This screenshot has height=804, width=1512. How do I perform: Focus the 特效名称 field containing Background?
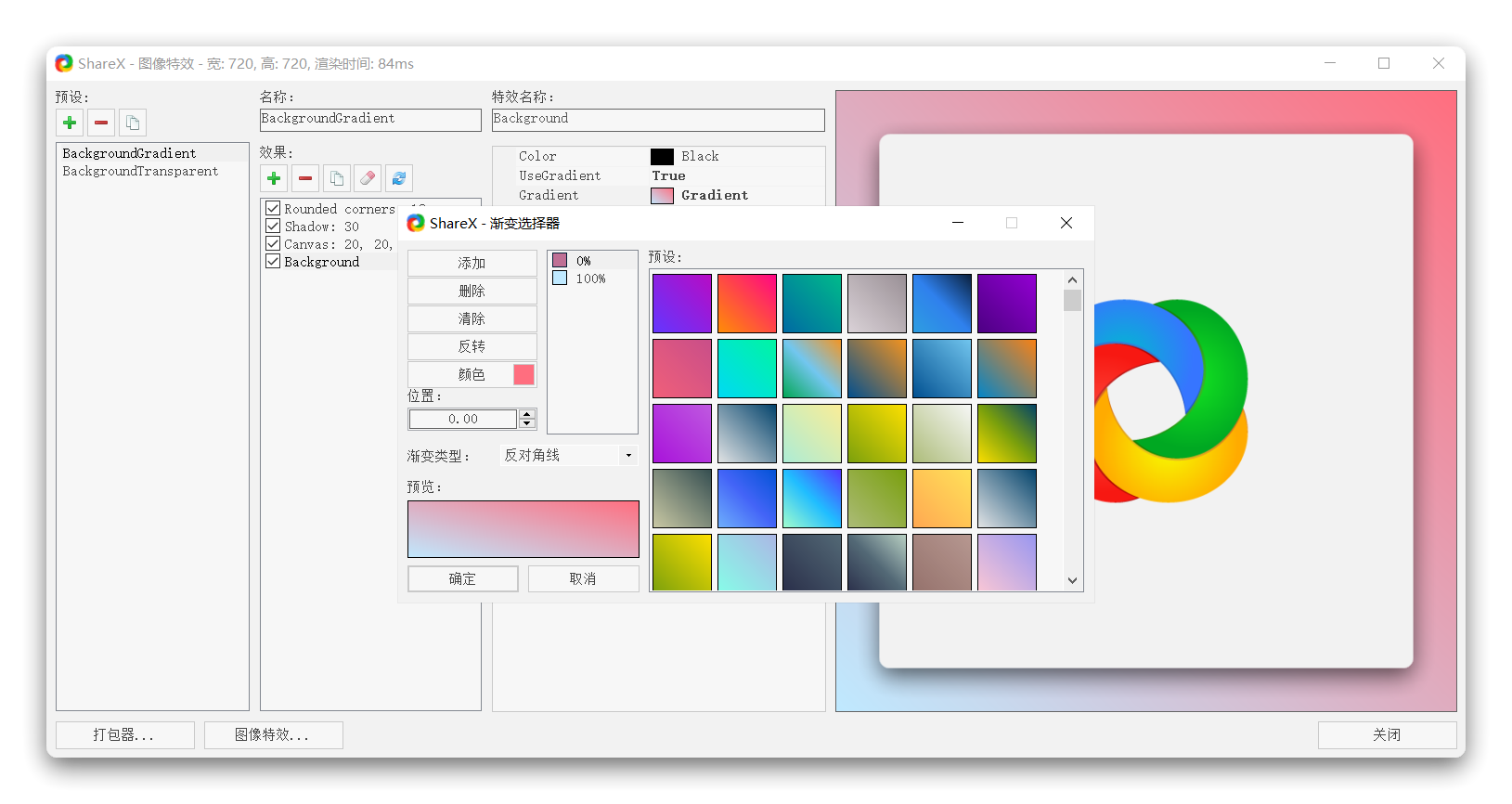(x=658, y=120)
